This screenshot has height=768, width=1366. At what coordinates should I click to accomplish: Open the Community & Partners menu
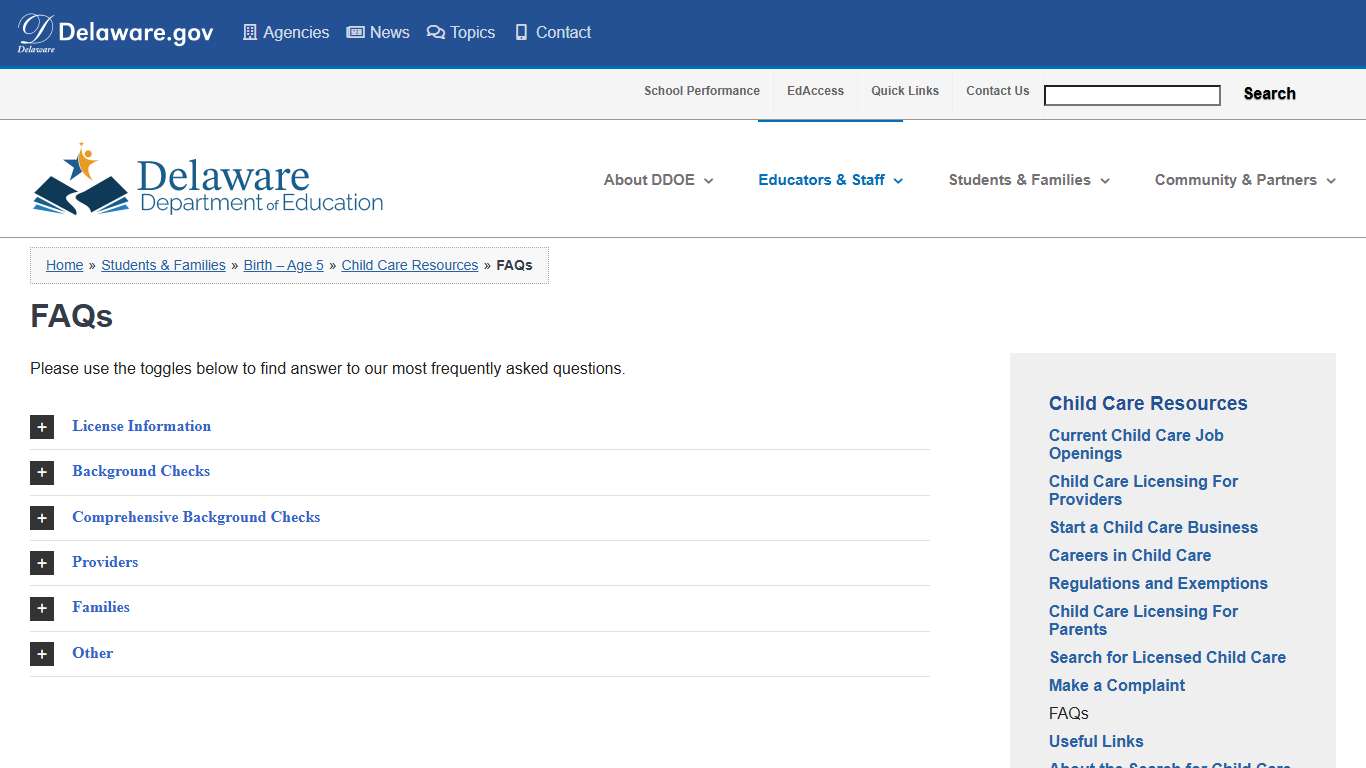pyautogui.click(x=1245, y=180)
